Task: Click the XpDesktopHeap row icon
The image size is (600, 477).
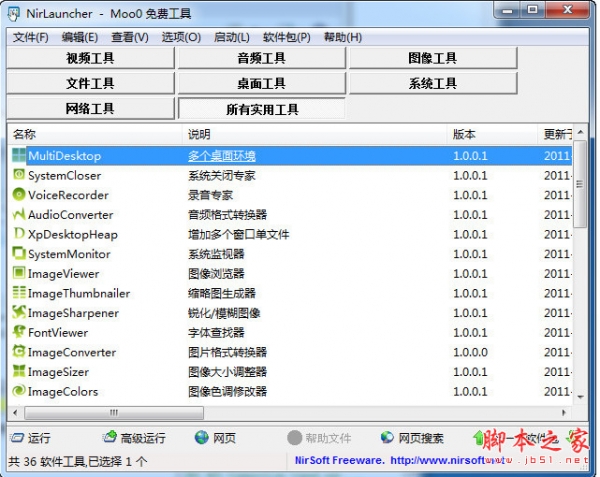Action: point(18,233)
